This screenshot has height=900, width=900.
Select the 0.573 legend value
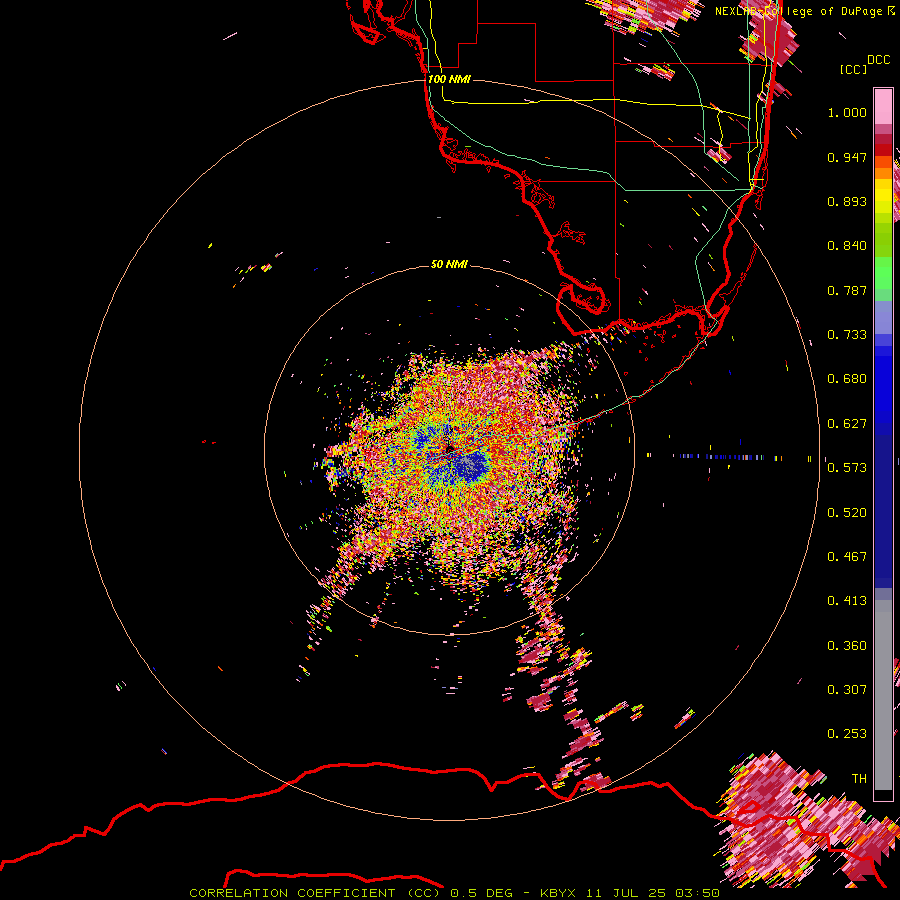[x=847, y=468]
